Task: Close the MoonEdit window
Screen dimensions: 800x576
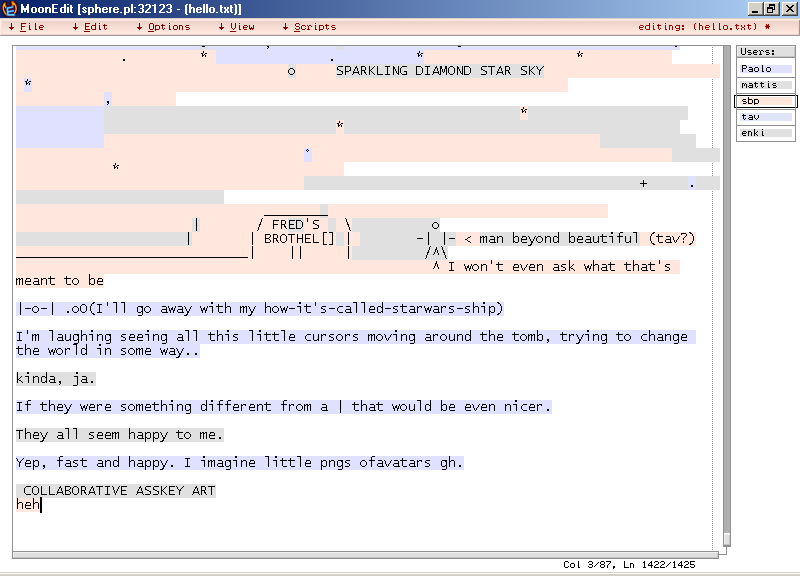Action: tap(787, 9)
